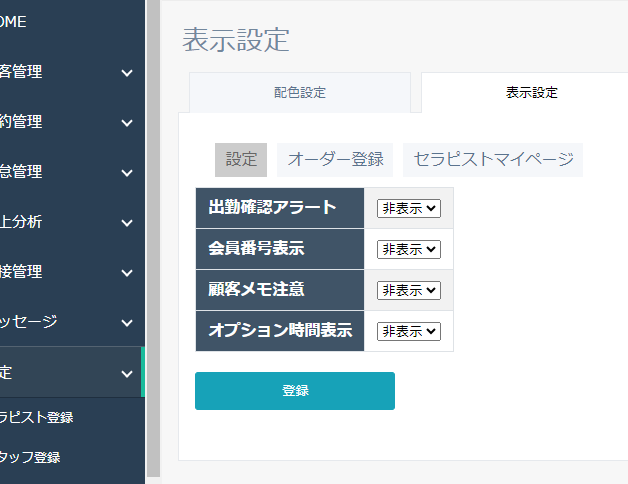628x484 pixels.
Task: Select the 設定 sub-tab
Action: (x=241, y=159)
